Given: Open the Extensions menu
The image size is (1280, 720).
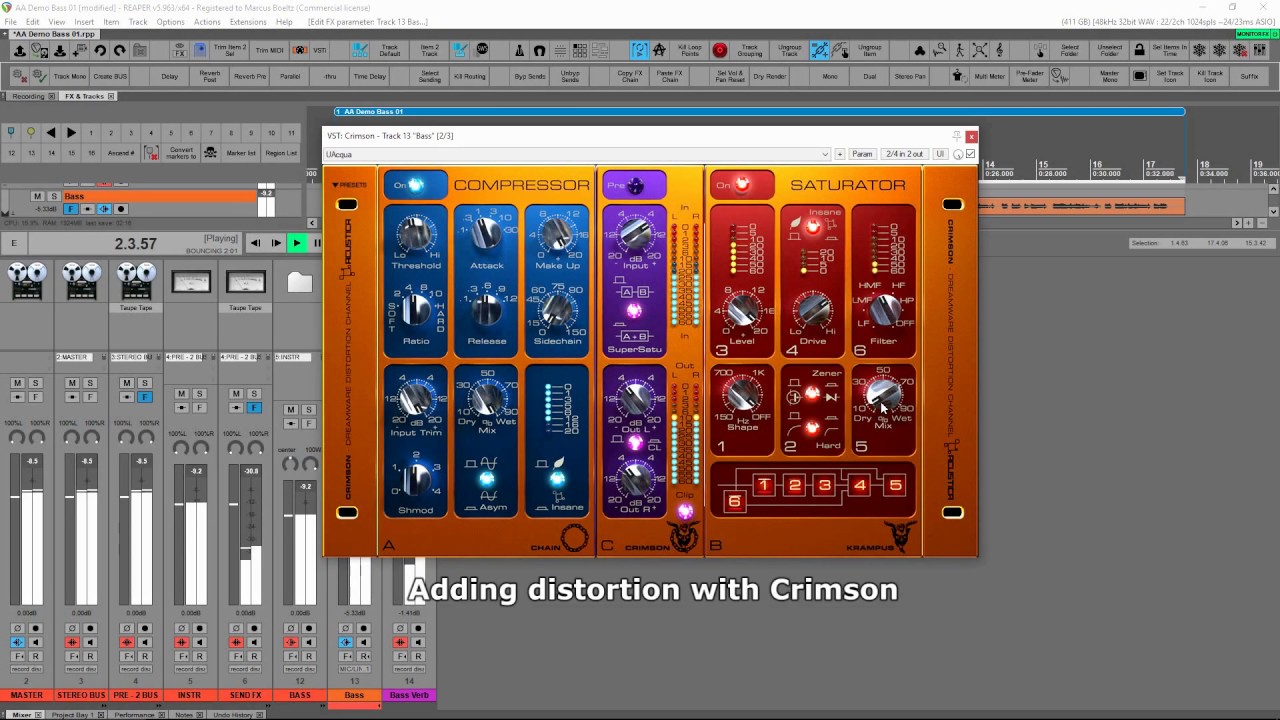Looking at the screenshot, I should click(x=248, y=22).
